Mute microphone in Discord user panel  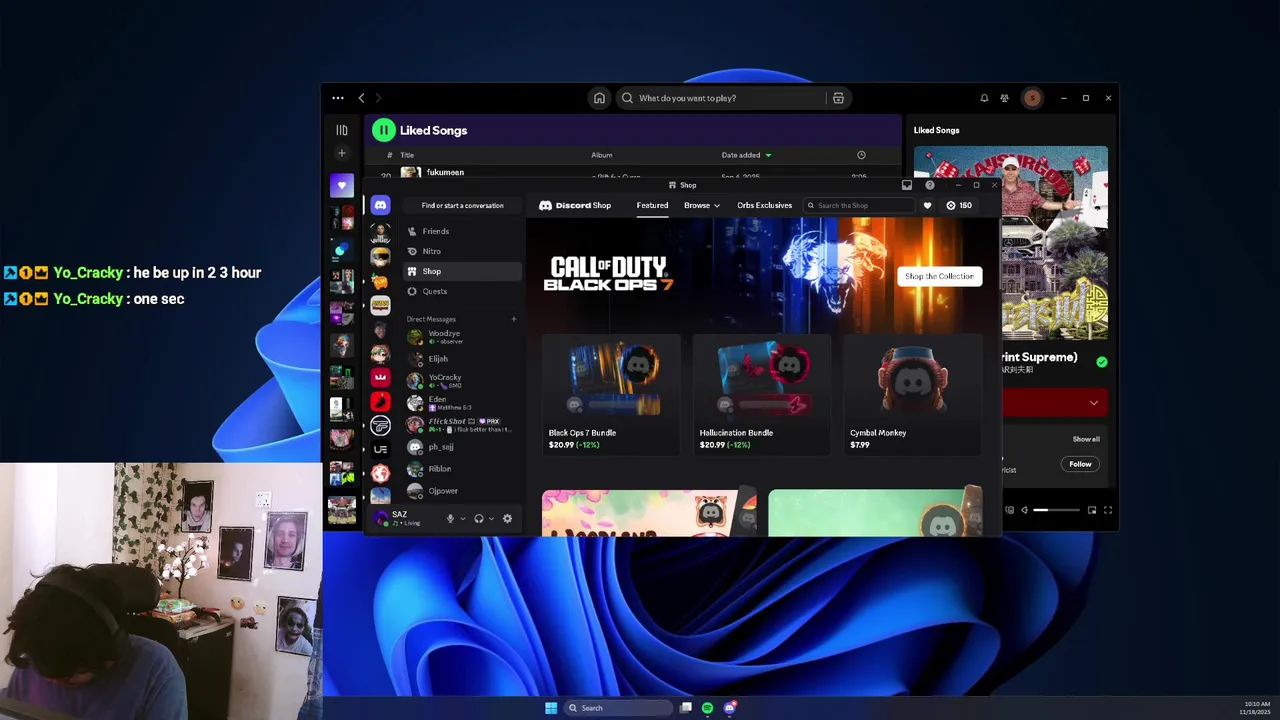[x=450, y=518]
